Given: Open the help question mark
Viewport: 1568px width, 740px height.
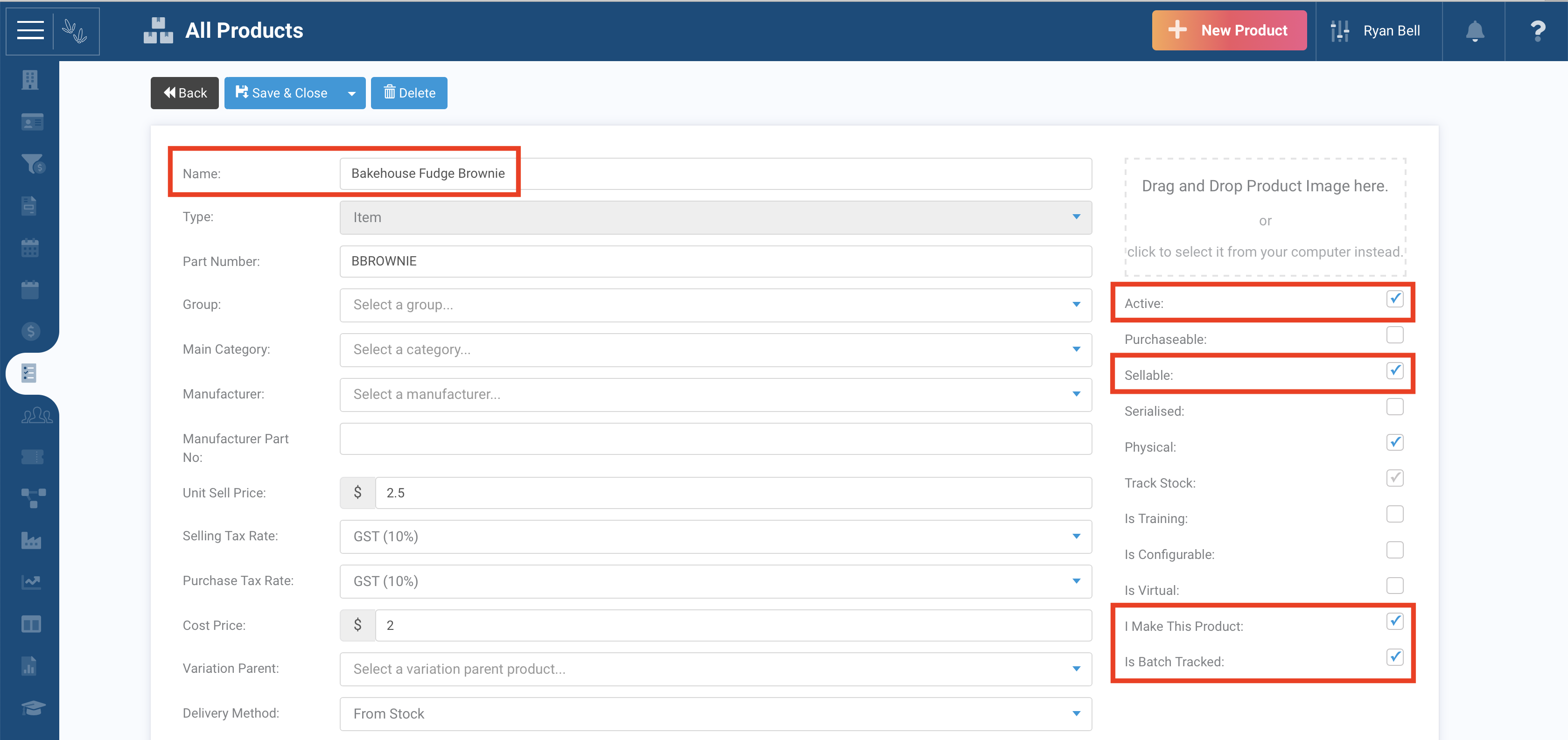Looking at the screenshot, I should point(1538,31).
